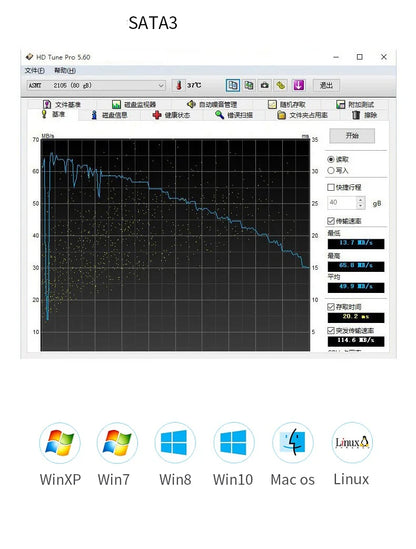
Task: Click the copy screenshot to clipboard icon
Action: 249,85
